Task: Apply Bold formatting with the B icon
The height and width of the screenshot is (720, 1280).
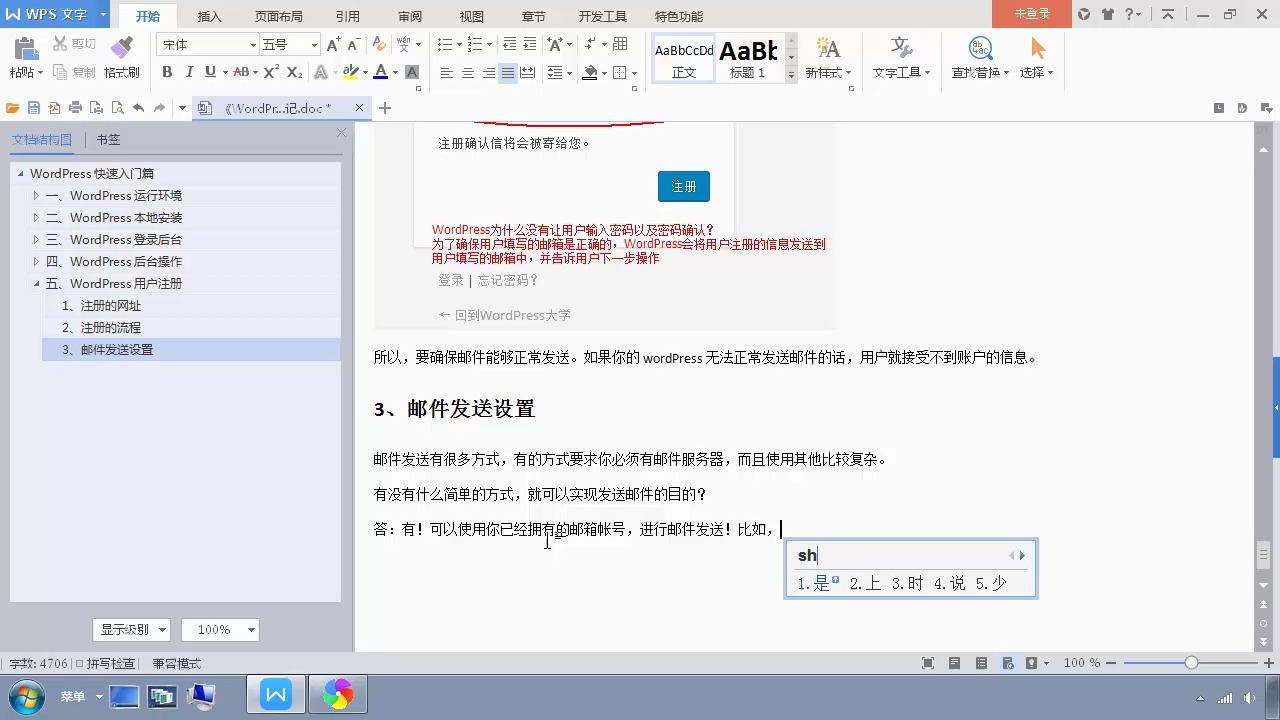Action: [167, 72]
